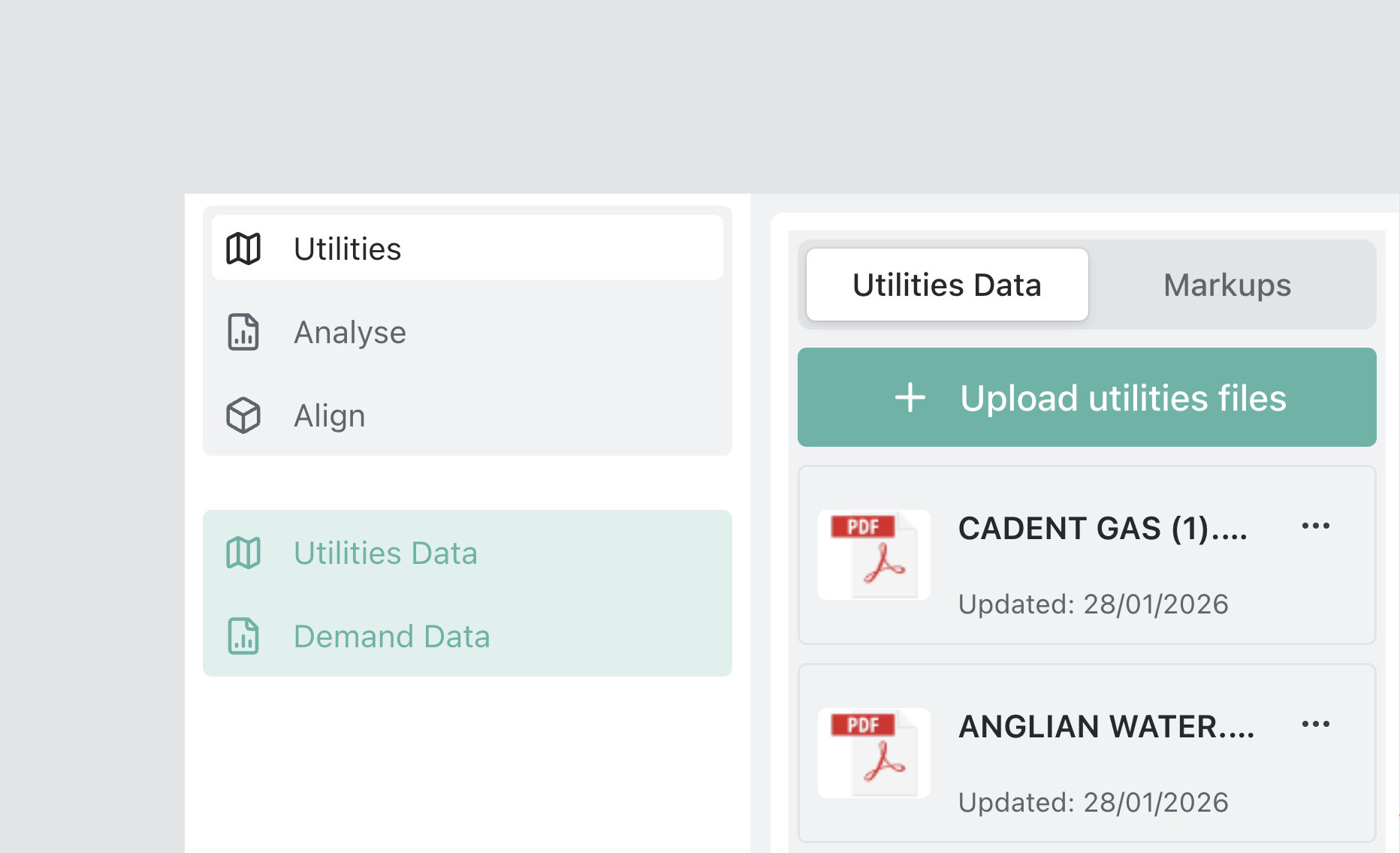
Task: Open the CADENT GAS three-dot options menu
Action: [1315, 526]
